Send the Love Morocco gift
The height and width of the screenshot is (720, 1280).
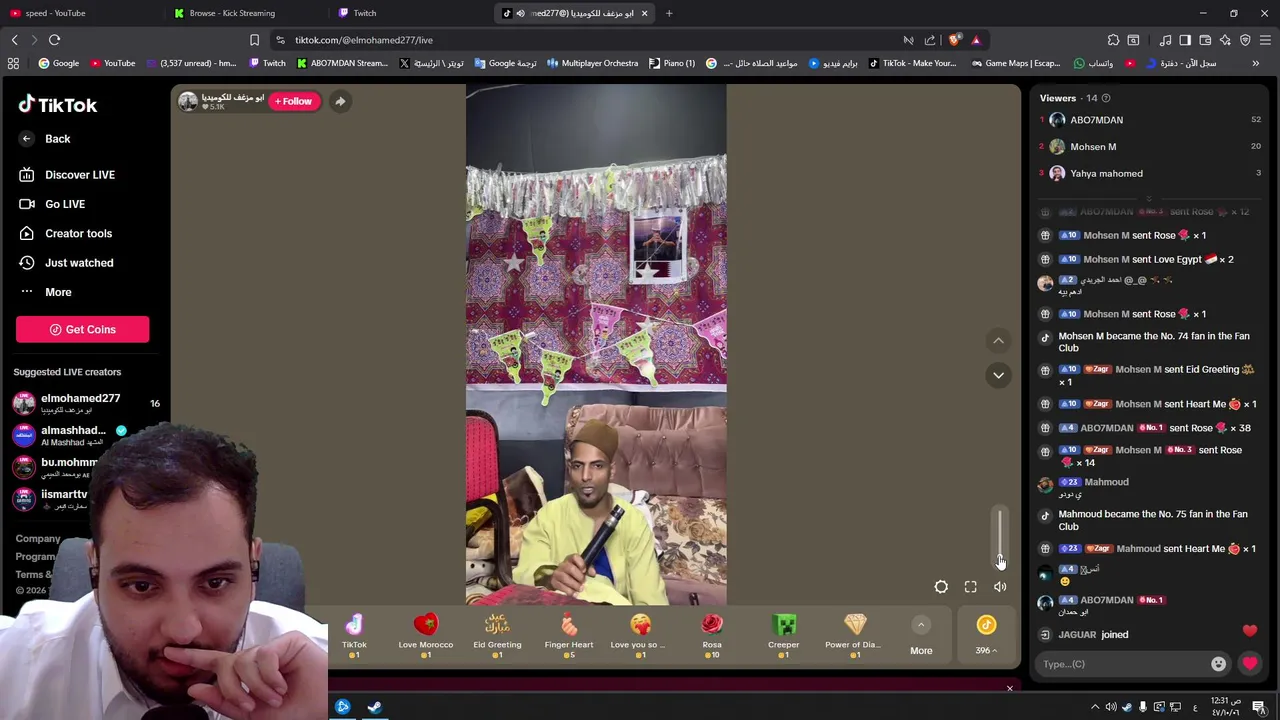click(426, 636)
